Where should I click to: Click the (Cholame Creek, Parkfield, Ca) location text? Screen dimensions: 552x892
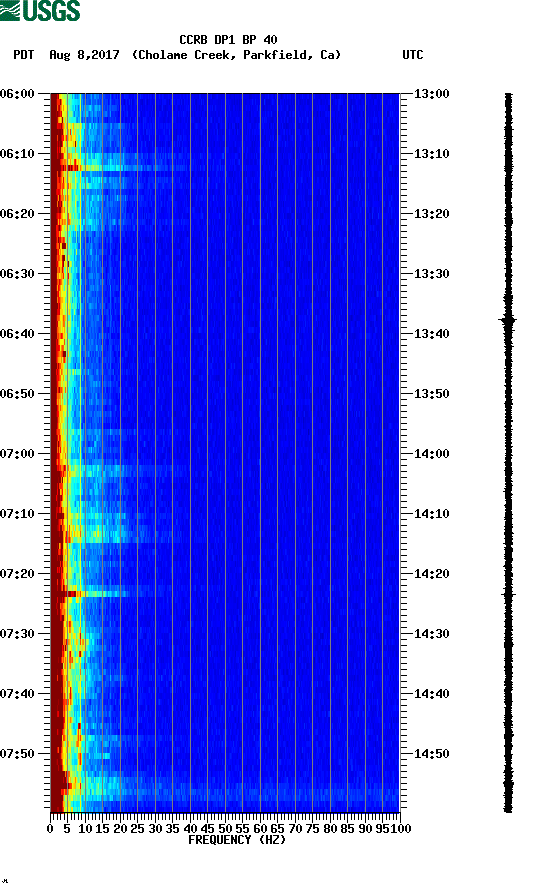(x=236, y=55)
